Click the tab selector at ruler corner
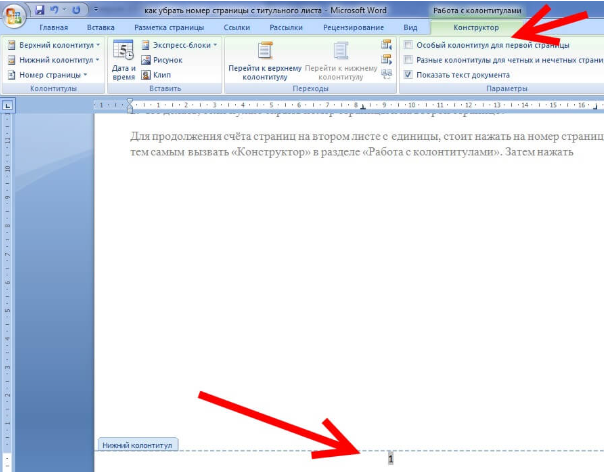This screenshot has width=604, height=472. pos(8,105)
